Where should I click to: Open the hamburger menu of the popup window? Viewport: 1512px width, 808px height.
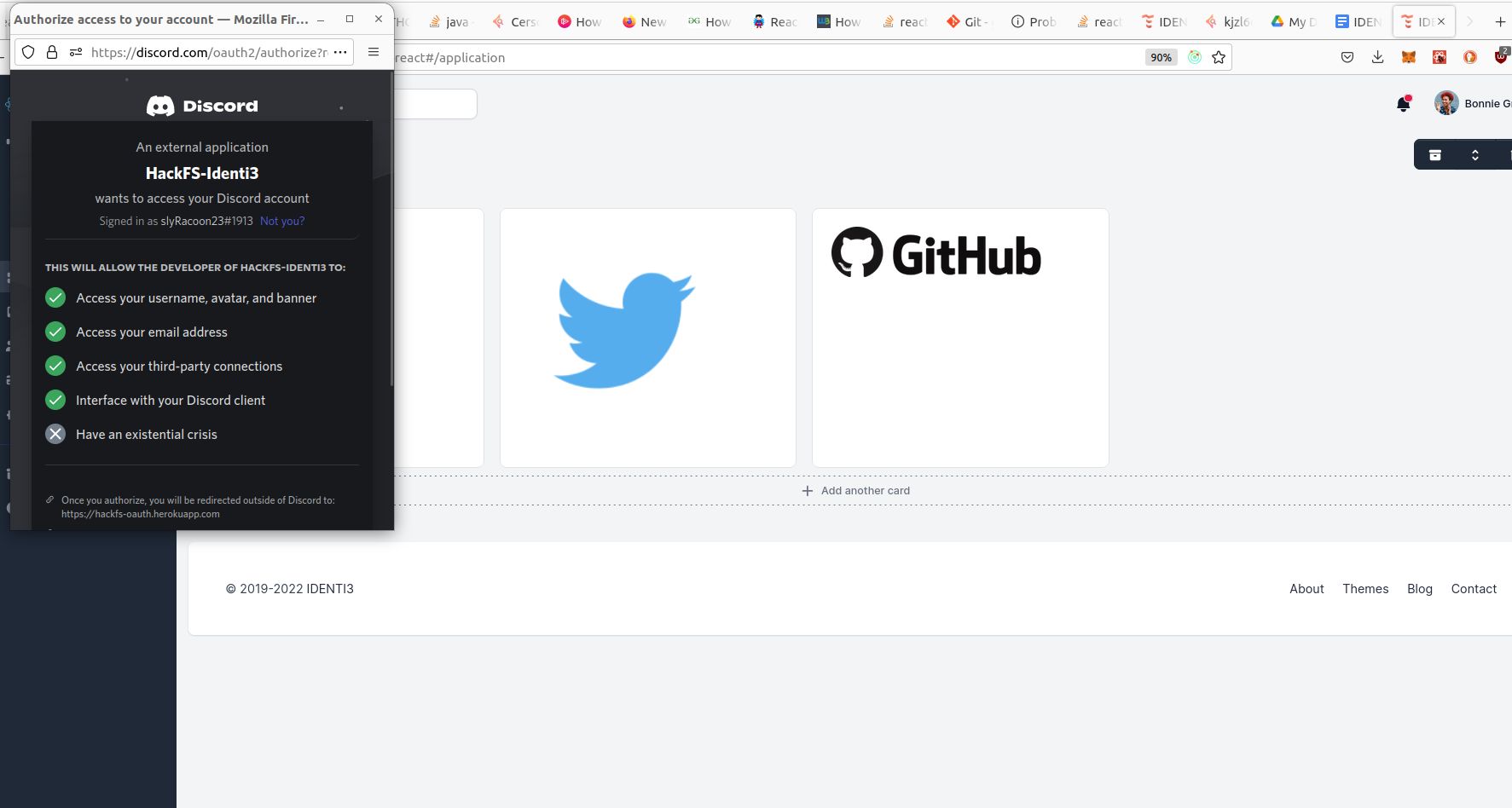click(374, 52)
